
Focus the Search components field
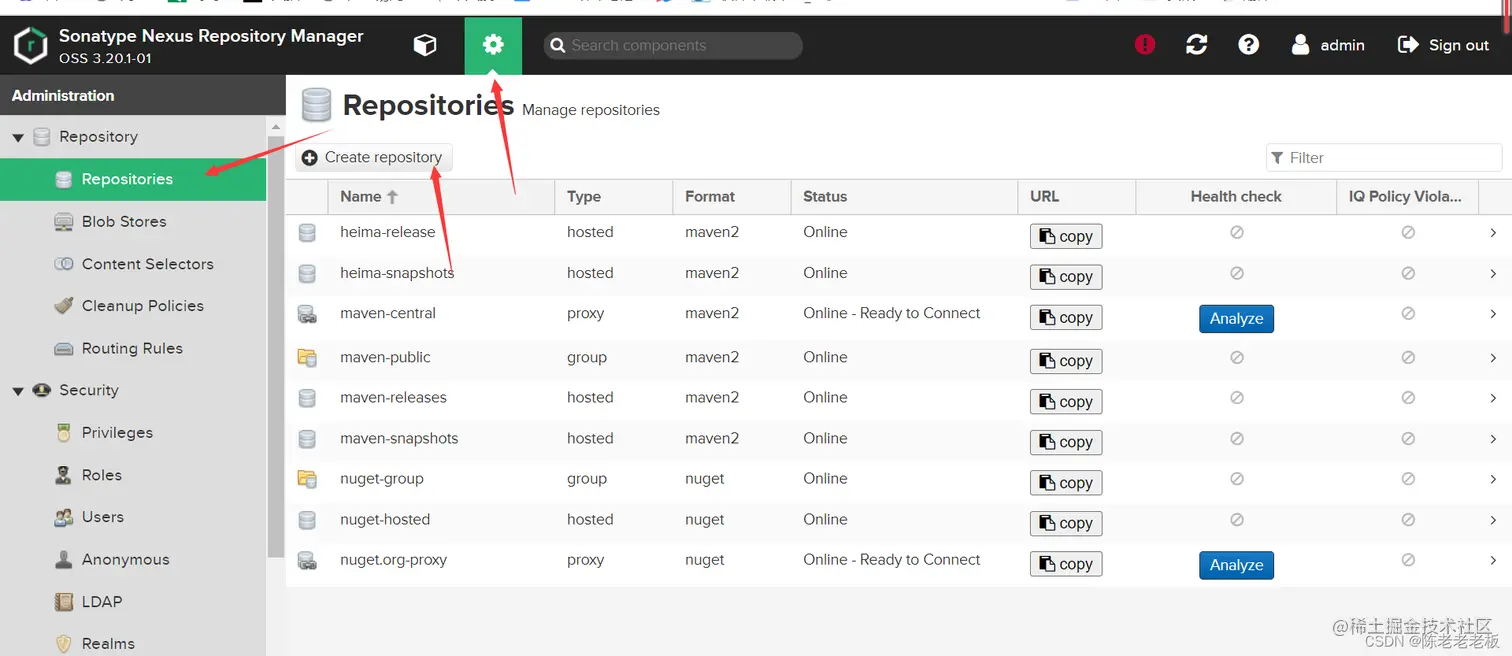[x=673, y=45]
